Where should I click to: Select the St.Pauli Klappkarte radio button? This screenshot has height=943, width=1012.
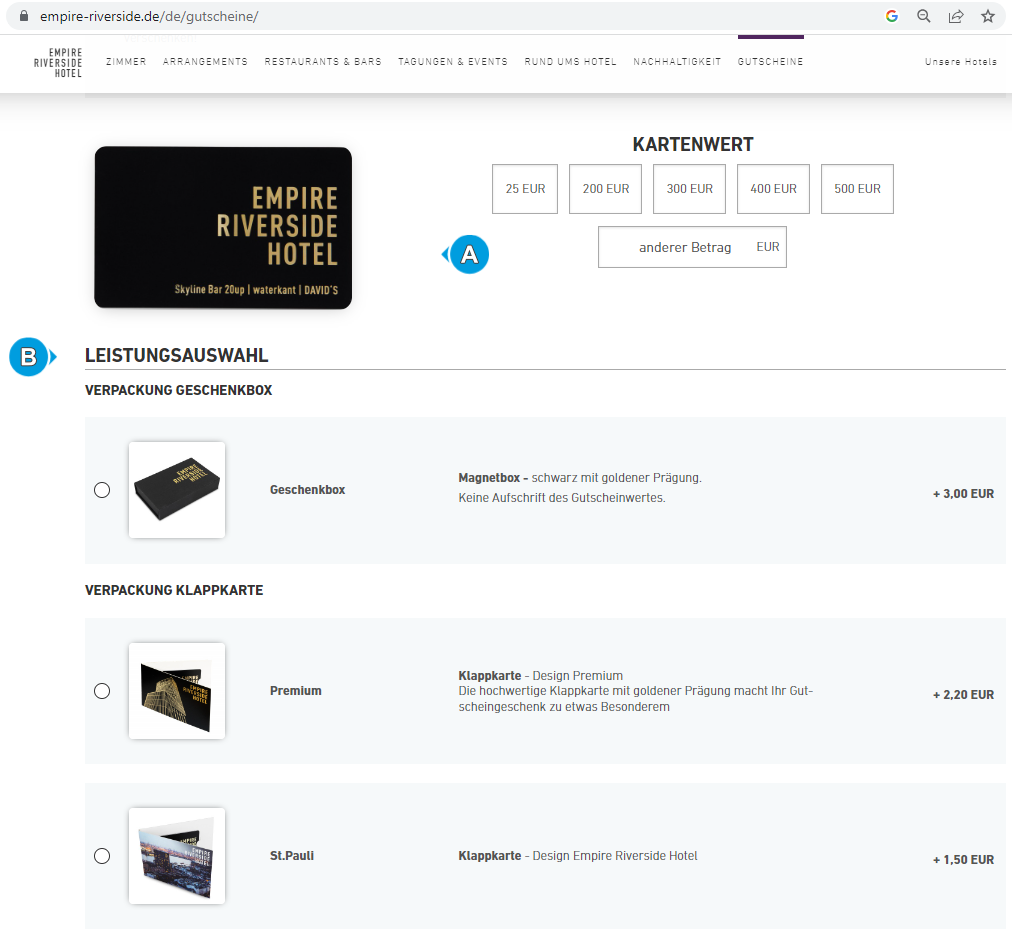coord(102,856)
